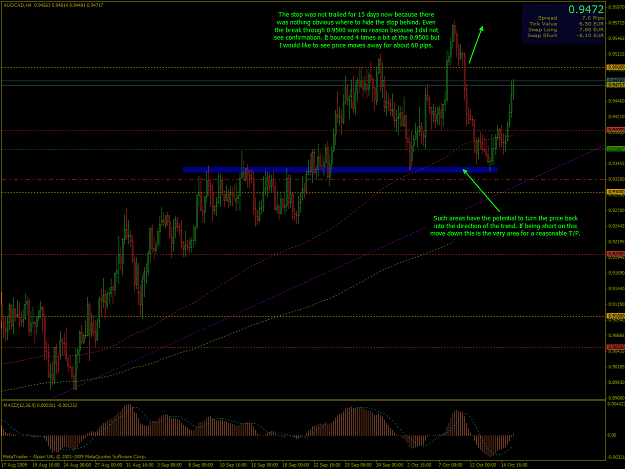
Task: Click the 30 Sep 00:00 time label
Action: tap(389, 465)
